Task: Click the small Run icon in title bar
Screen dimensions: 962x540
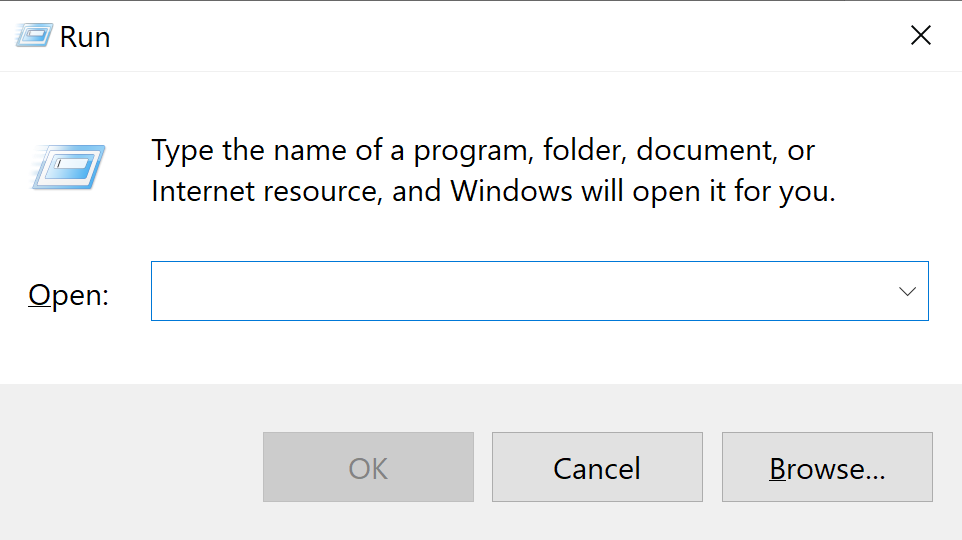Action: (x=33, y=36)
